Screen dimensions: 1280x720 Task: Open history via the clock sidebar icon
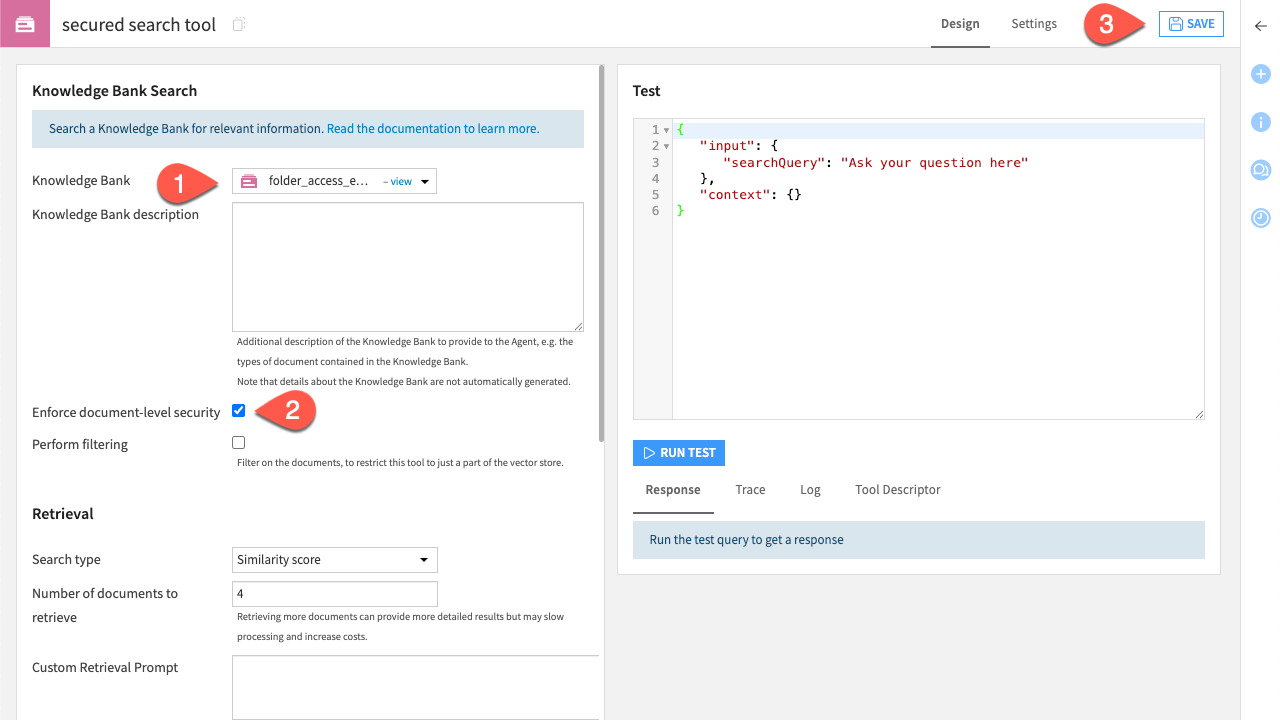click(1260, 217)
